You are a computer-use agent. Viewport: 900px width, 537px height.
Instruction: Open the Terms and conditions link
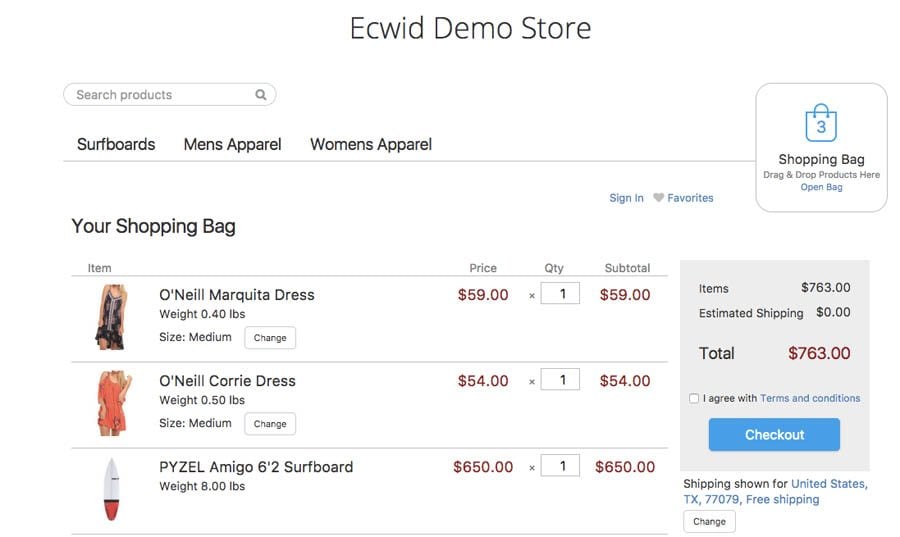click(810, 398)
